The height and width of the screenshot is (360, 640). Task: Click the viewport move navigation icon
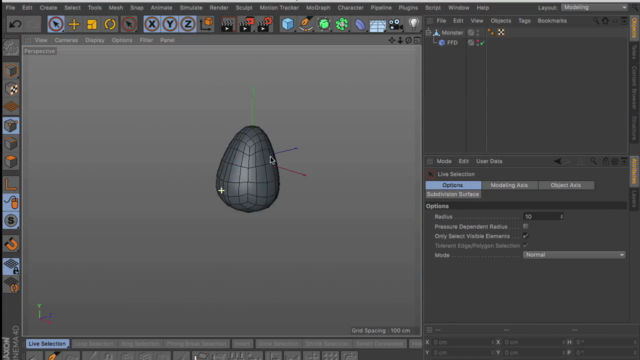[392, 40]
